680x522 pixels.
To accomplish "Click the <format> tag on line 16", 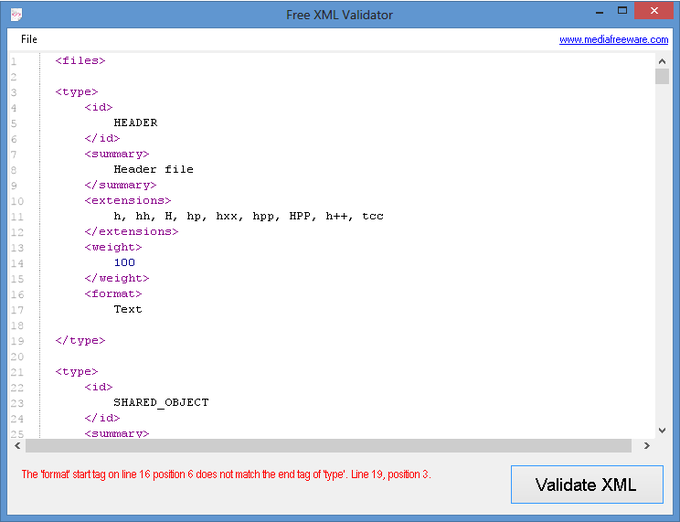I will coord(113,294).
